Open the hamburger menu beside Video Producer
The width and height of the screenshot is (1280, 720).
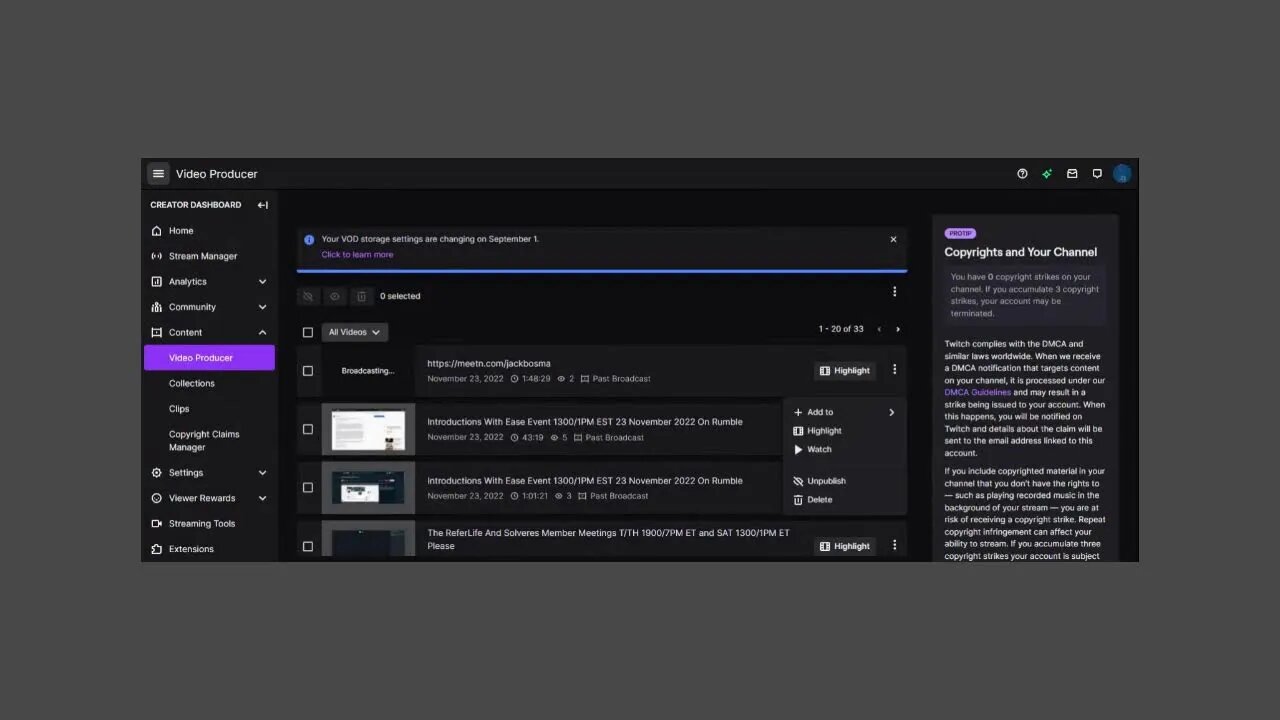coord(158,174)
